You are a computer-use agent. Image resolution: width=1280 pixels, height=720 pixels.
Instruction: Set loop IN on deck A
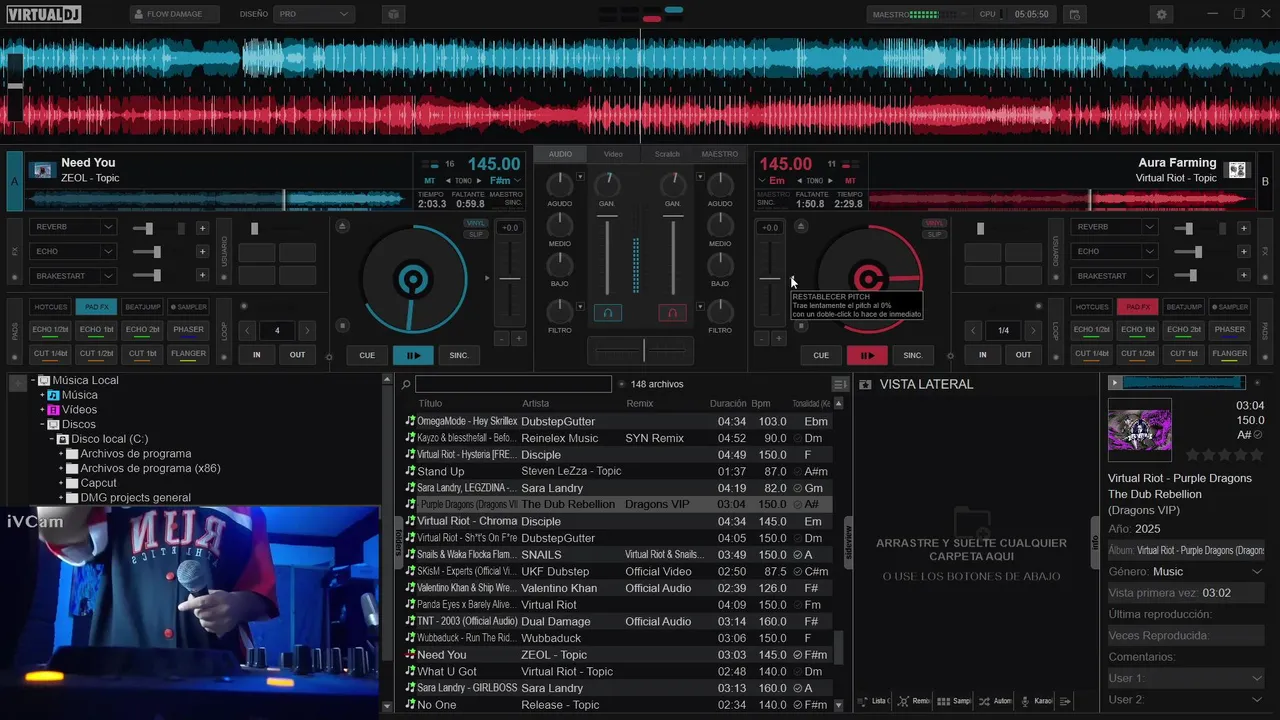pos(257,355)
